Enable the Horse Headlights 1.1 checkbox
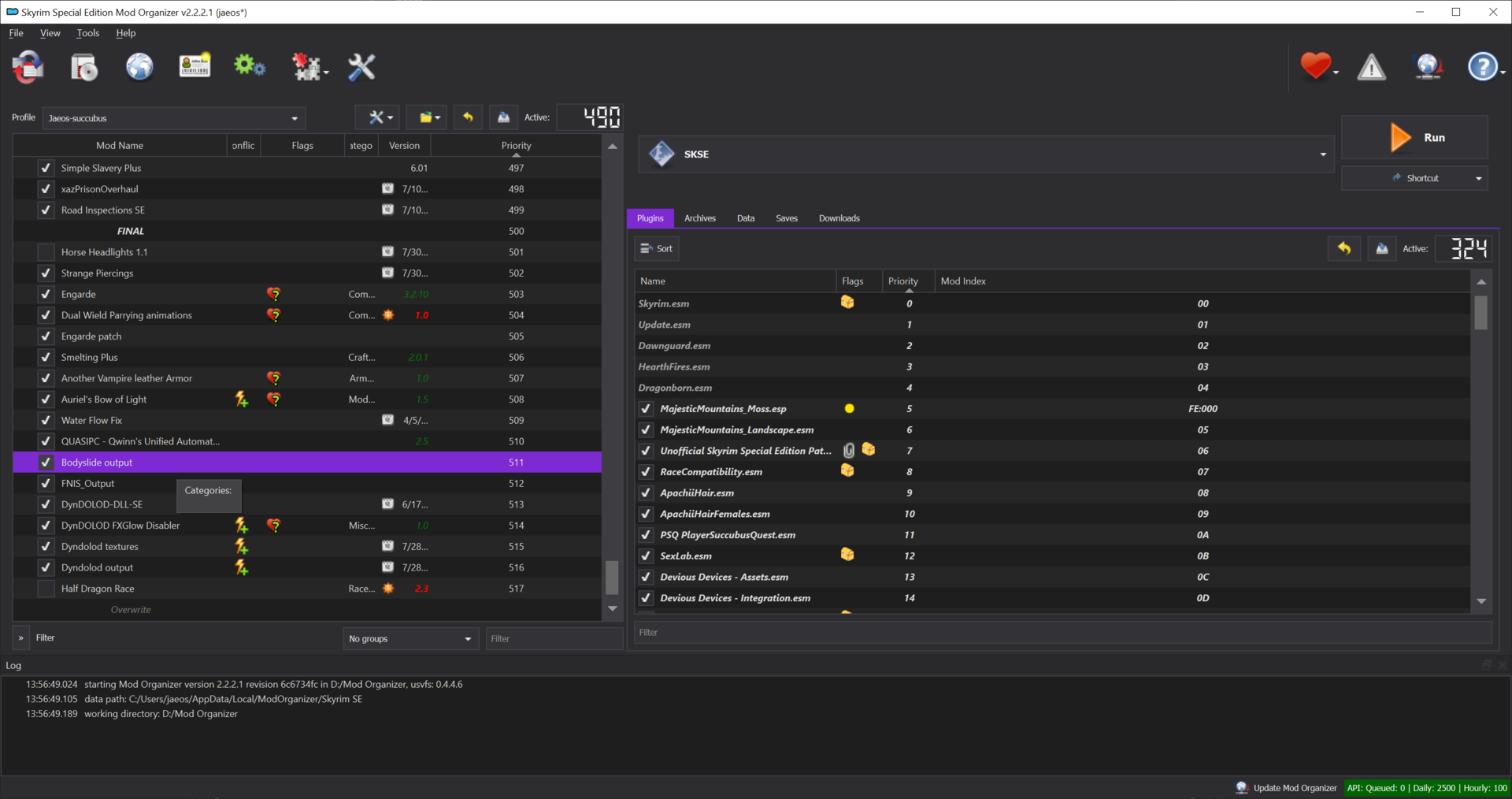 coord(46,252)
